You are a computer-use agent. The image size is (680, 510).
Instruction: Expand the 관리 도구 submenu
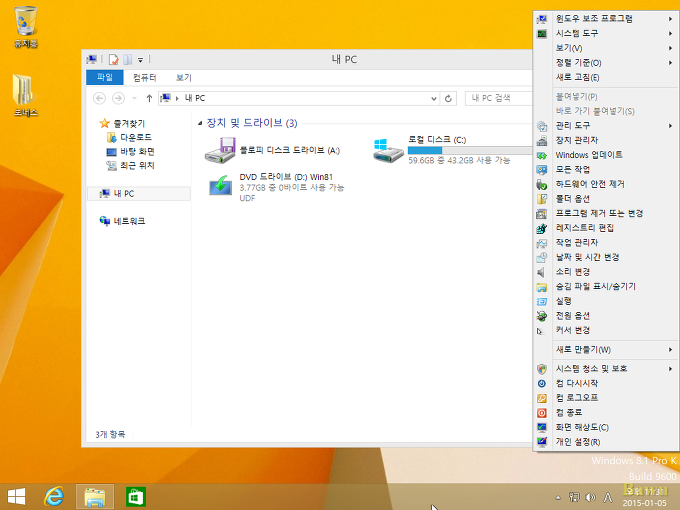606,125
